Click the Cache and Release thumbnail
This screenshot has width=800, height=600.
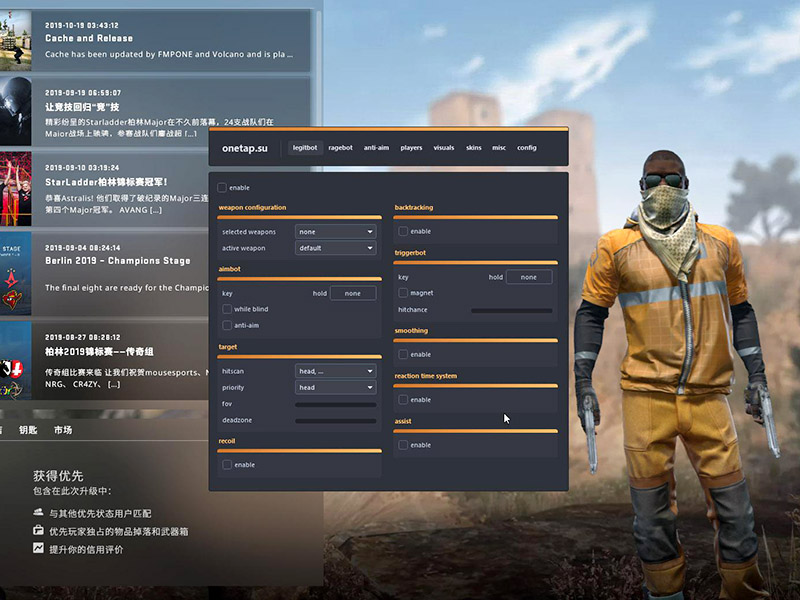[x=15, y=41]
